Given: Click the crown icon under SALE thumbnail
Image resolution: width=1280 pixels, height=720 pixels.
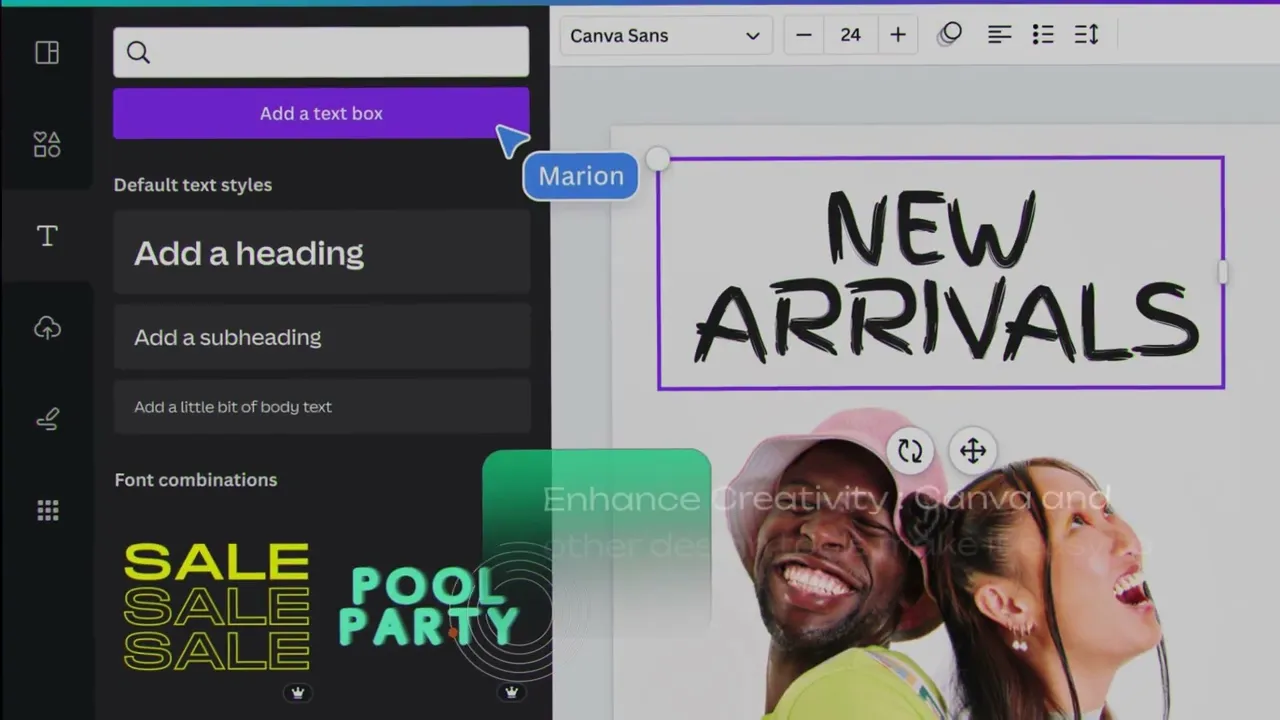Looking at the screenshot, I should 297,692.
